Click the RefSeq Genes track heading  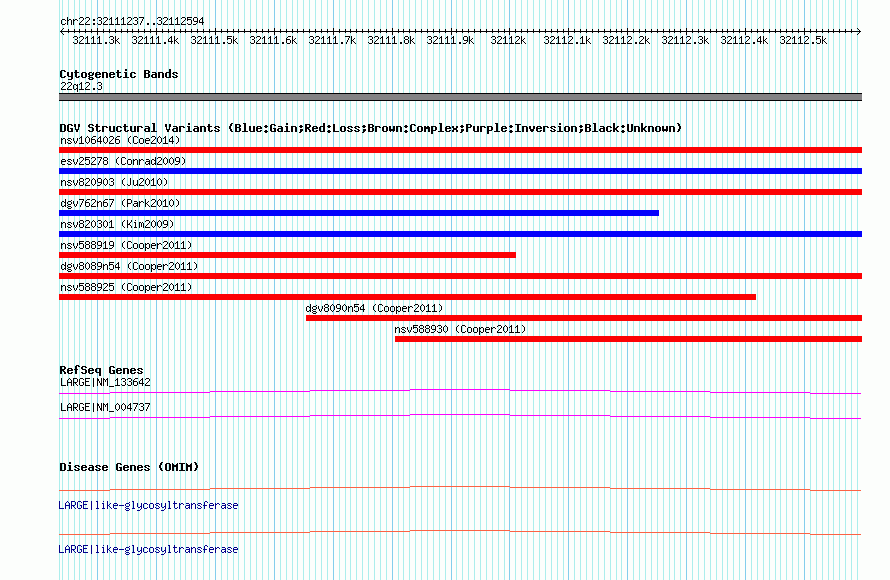point(102,370)
